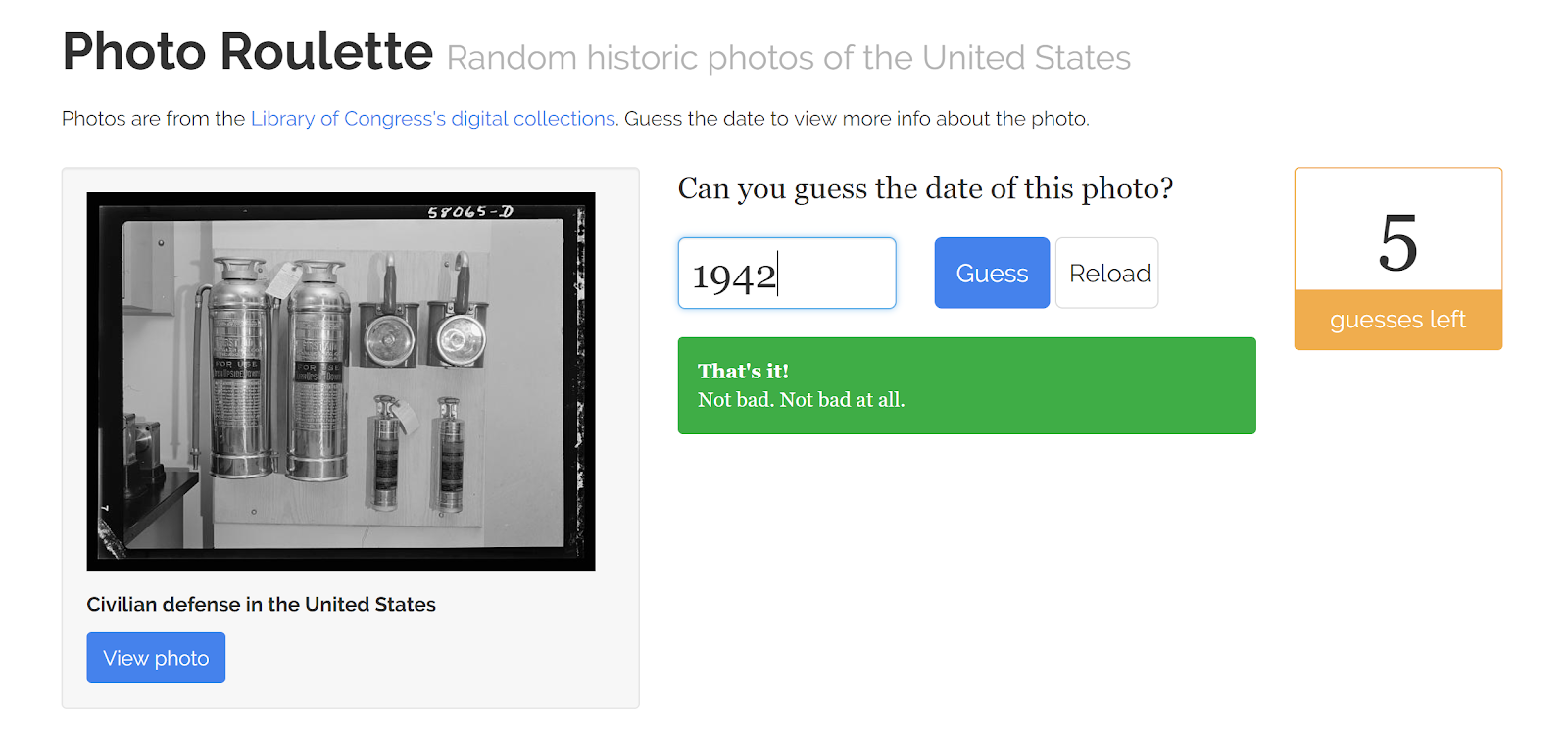The image size is (1568, 753).
Task: Click the Photo Roulette title heading
Action: click(247, 52)
